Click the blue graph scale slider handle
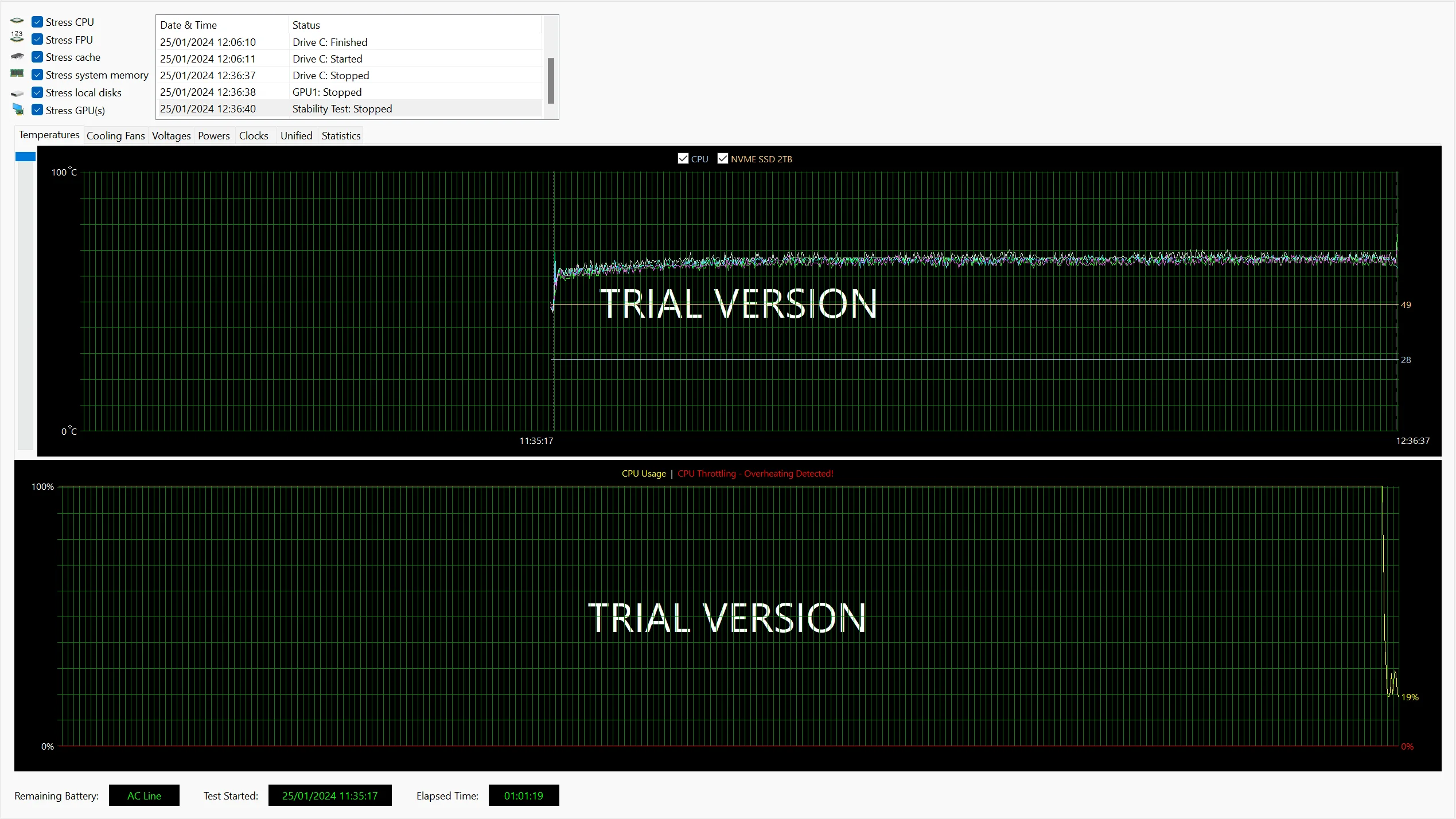1456x819 pixels. pyautogui.click(x=25, y=157)
